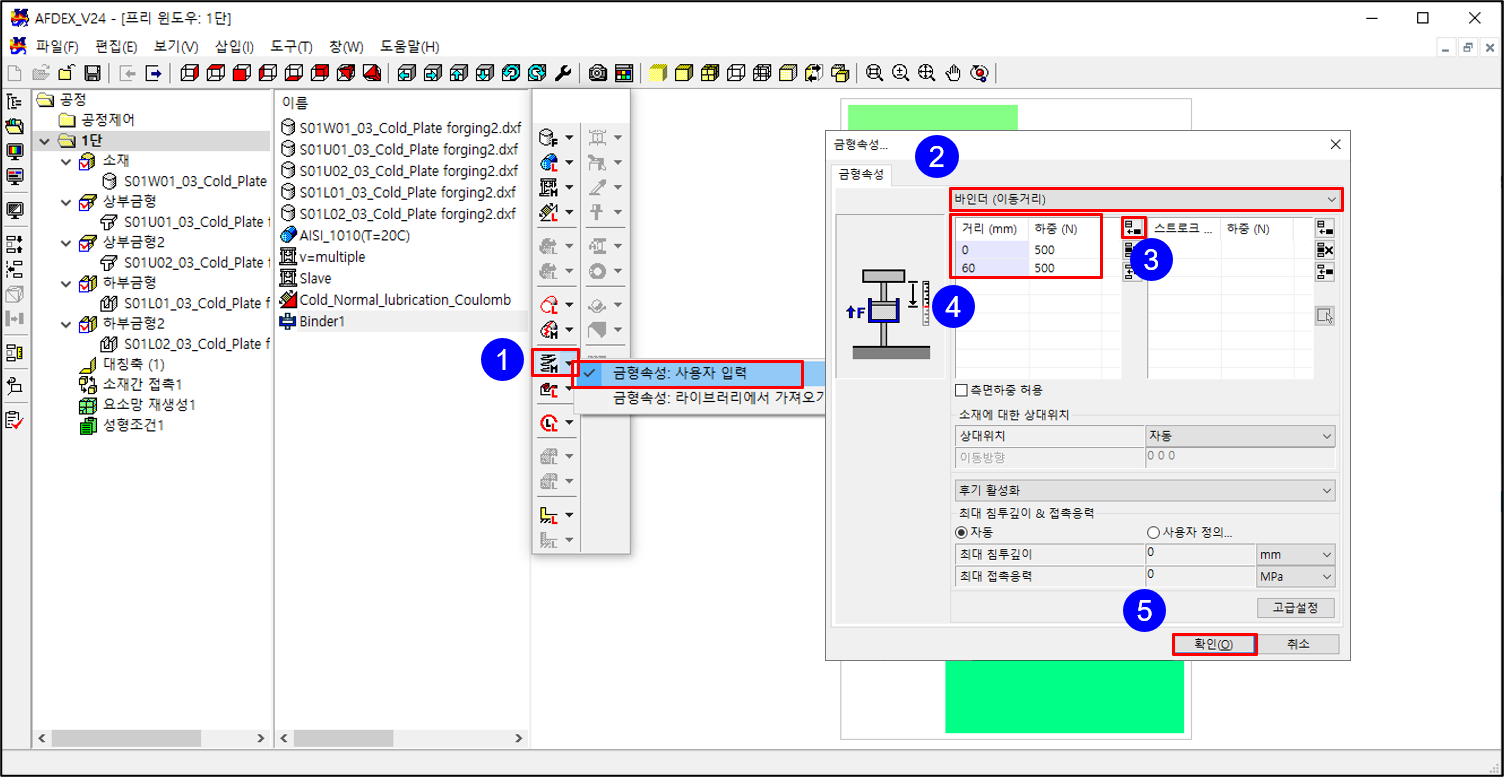Open the 도구(T) menu
Viewport: 1504px width, 777px height.
coord(291,47)
